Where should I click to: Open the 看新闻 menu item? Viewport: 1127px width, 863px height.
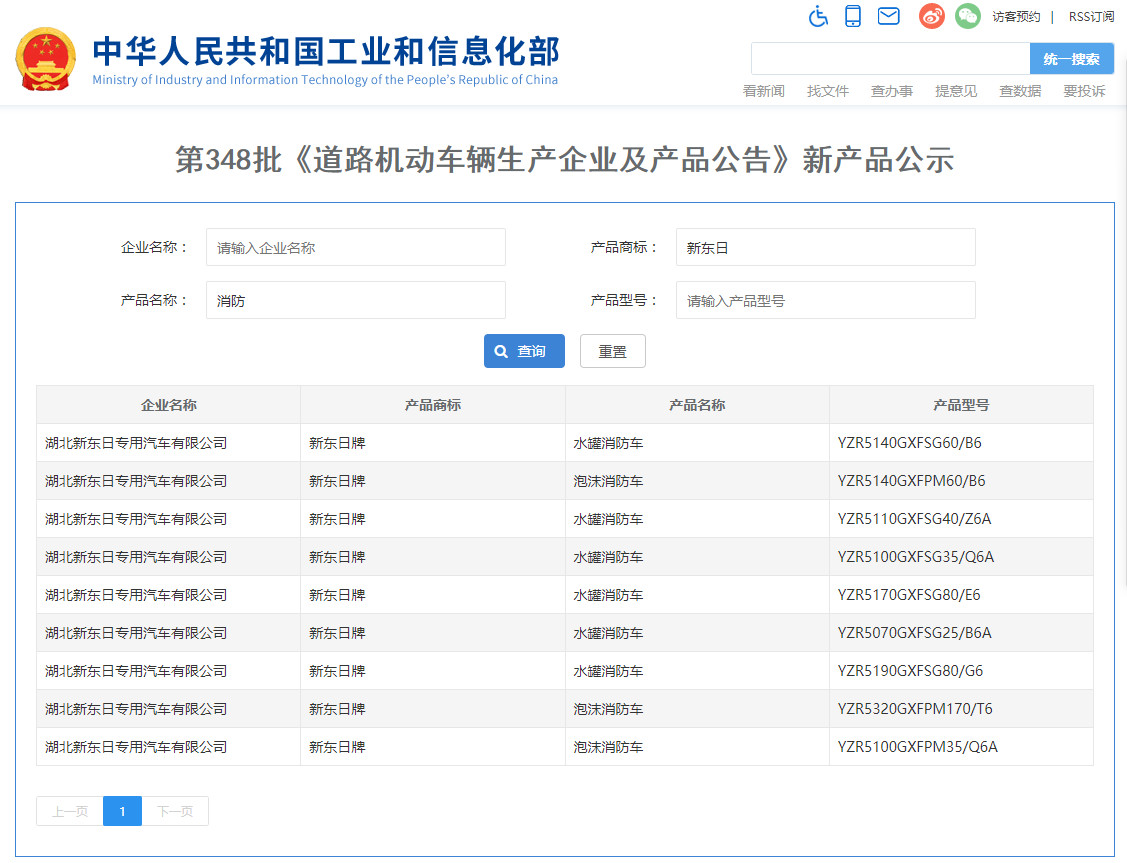764,91
